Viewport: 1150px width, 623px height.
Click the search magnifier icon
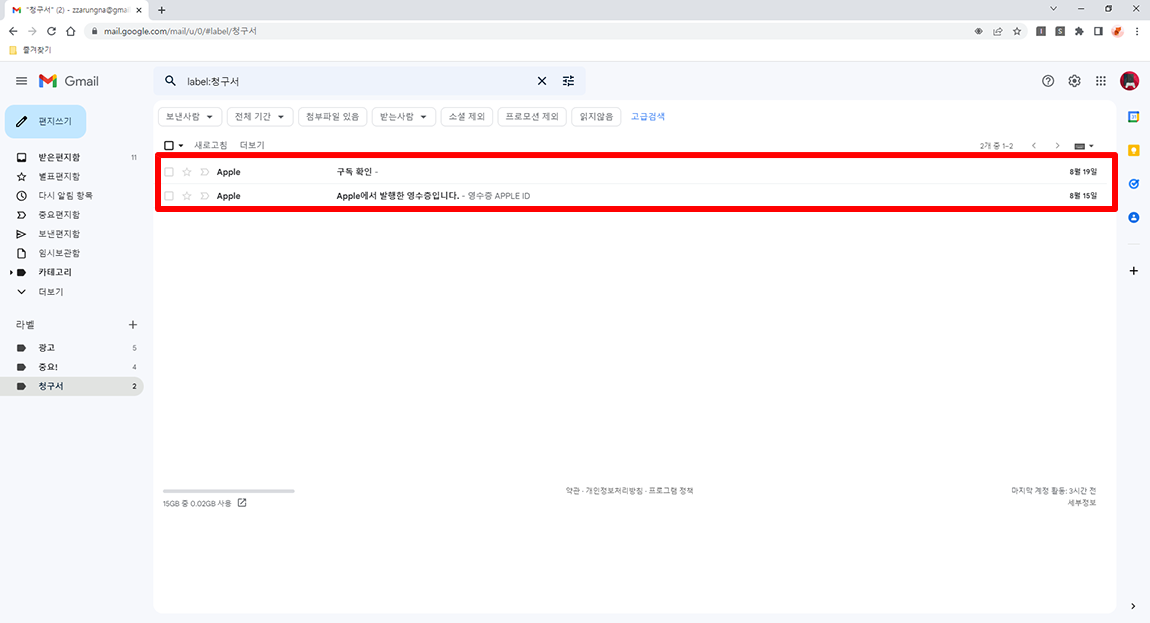pyautogui.click(x=170, y=81)
